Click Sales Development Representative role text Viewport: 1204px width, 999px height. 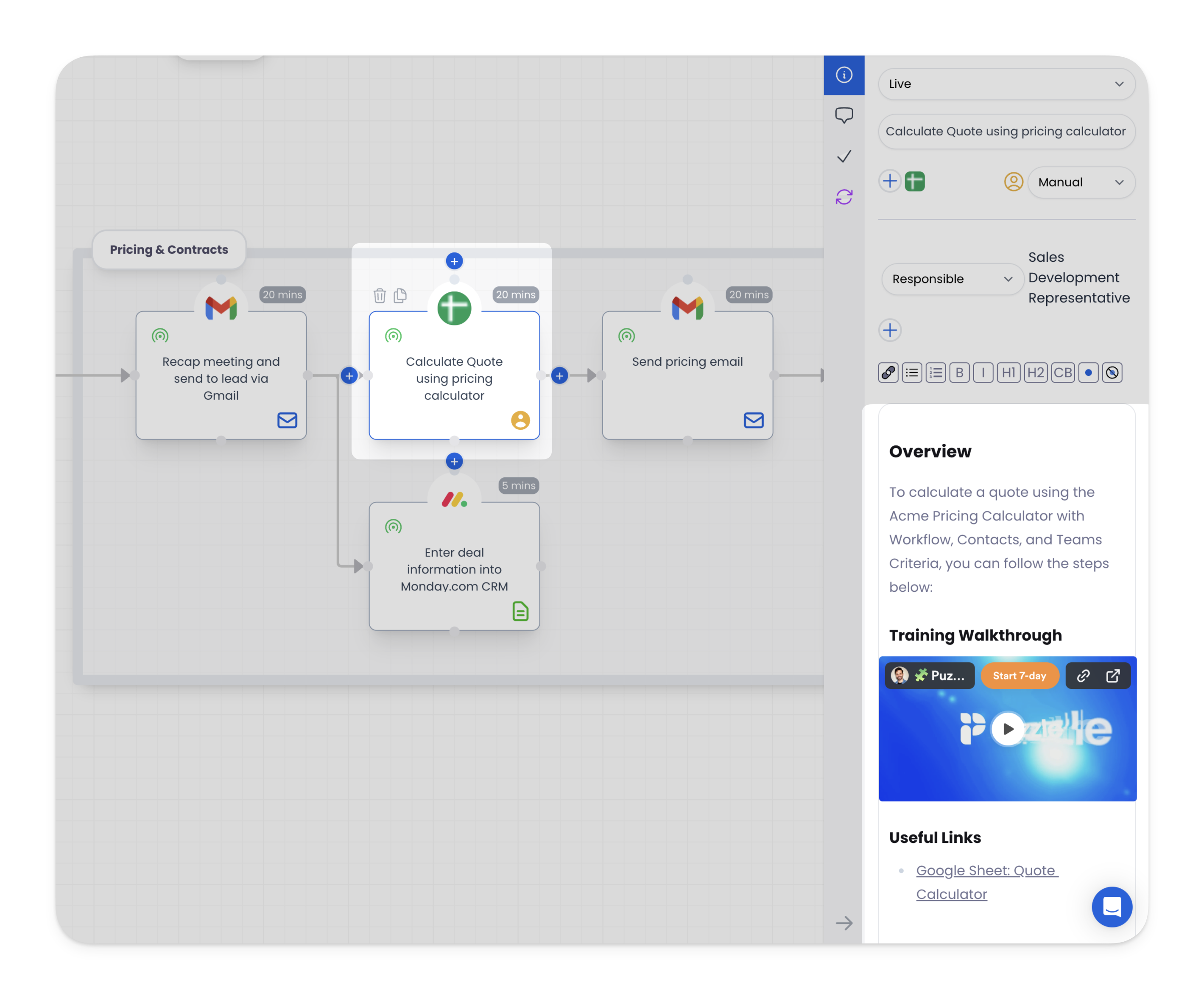click(x=1078, y=277)
